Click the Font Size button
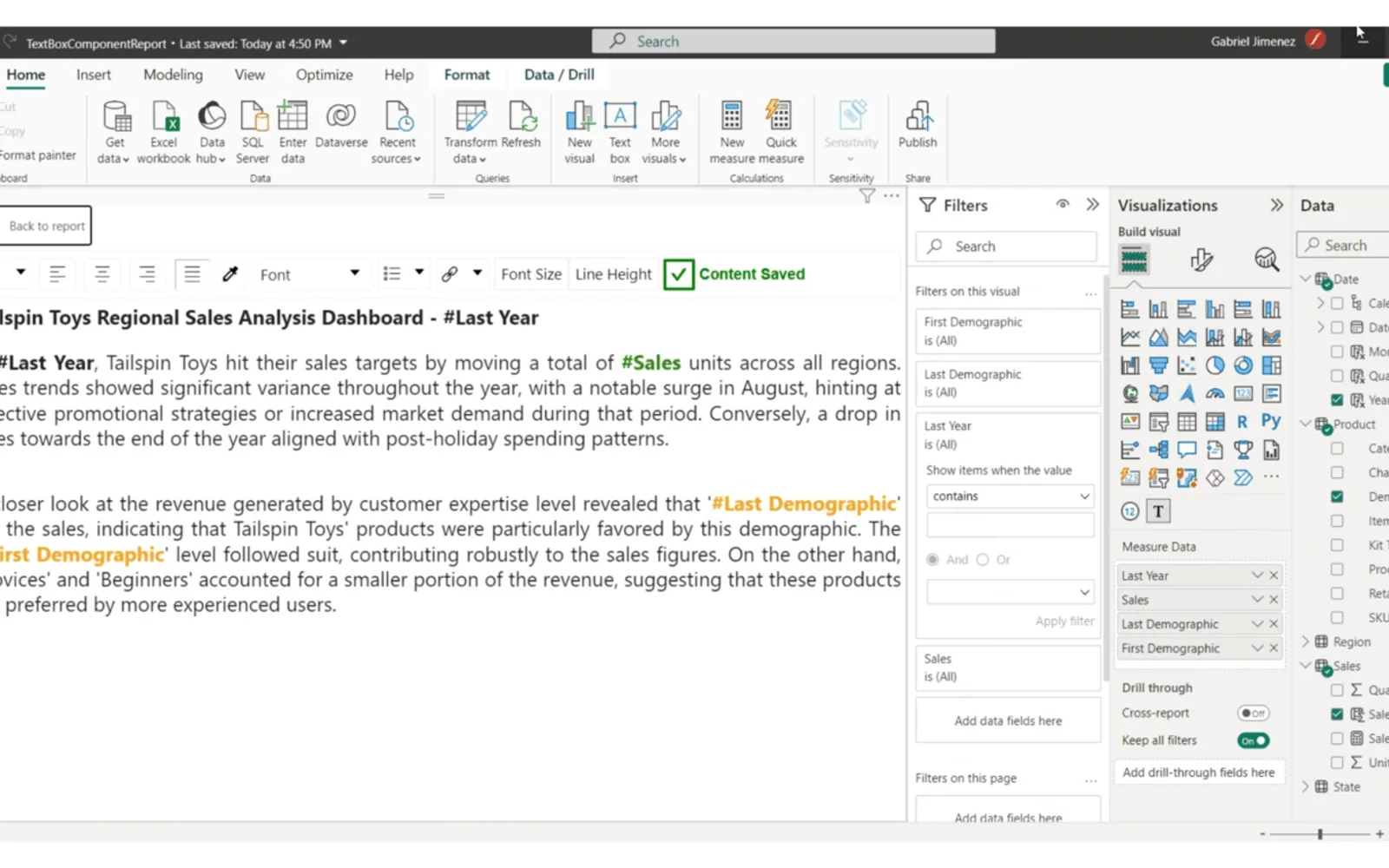 click(531, 274)
